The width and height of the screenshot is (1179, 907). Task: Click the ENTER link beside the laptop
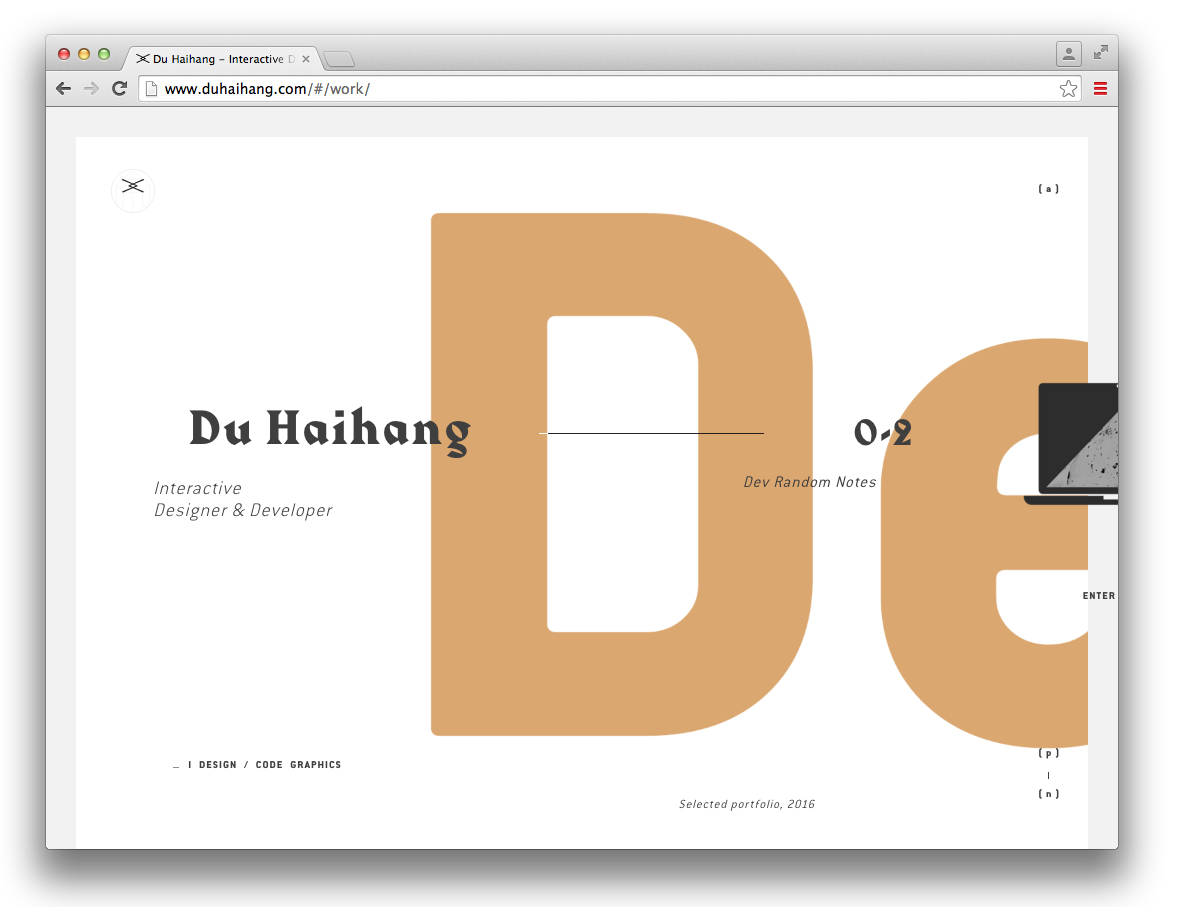click(x=1098, y=596)
